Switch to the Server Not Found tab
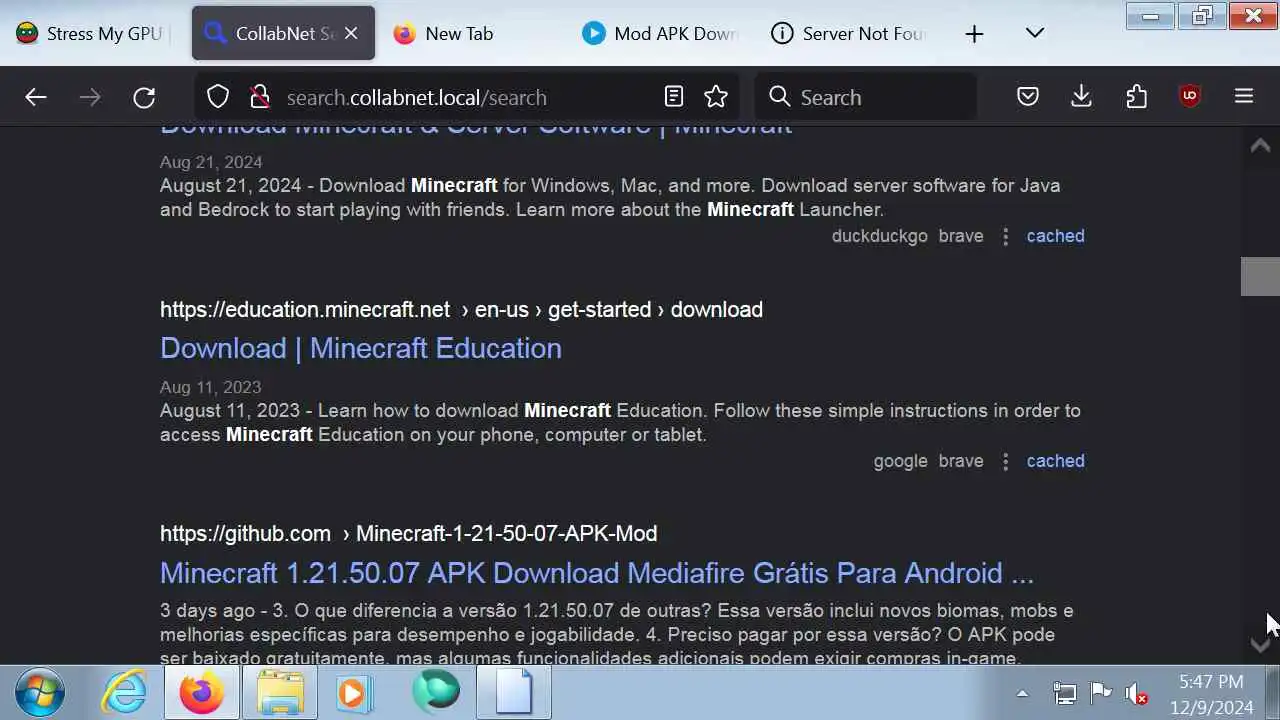 (850, 34)
